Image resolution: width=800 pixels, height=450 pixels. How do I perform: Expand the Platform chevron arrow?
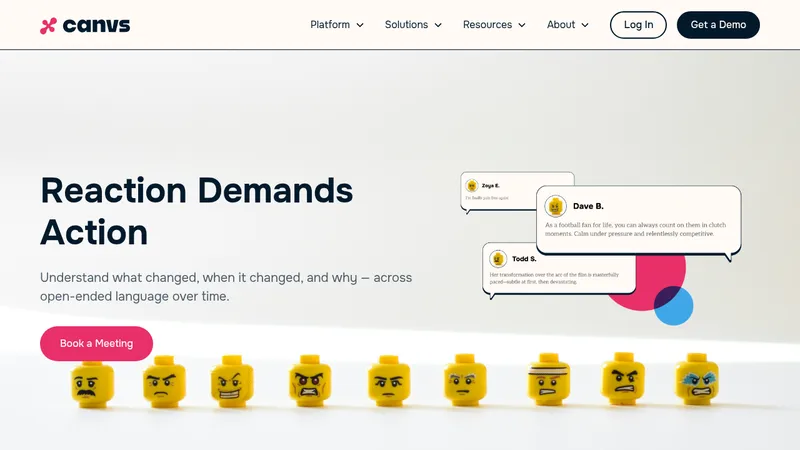coord(360,25)
